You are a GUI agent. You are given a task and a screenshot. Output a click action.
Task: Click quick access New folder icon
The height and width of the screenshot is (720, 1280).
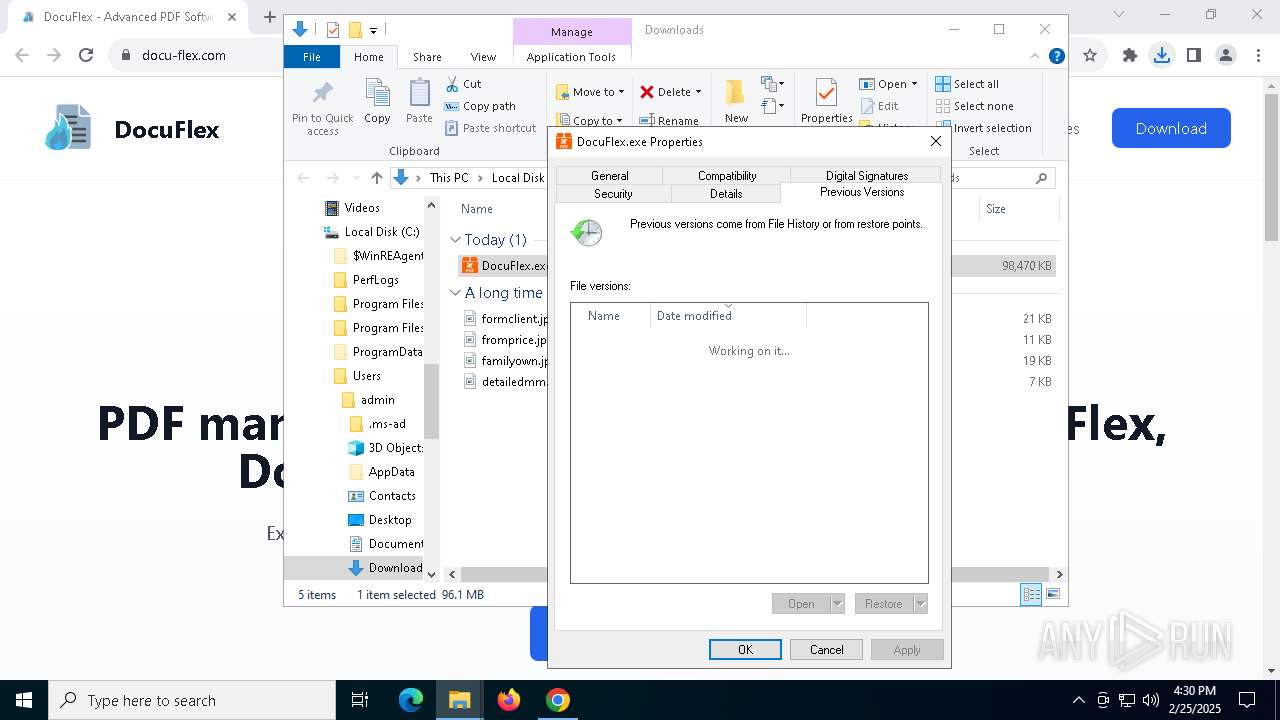(x=354, y=30)
